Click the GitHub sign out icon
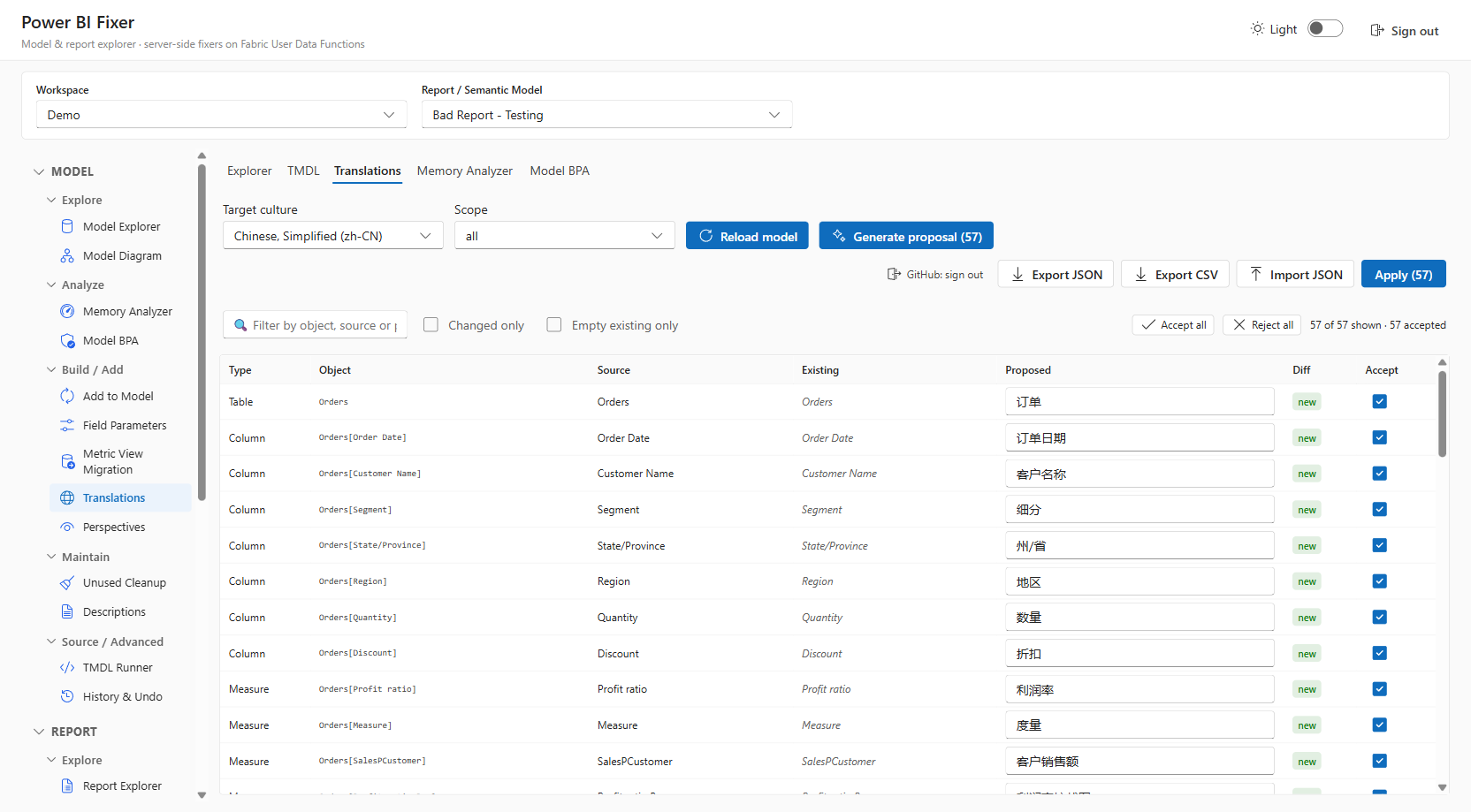The image size is (1471, 812). tap(894, 274)
